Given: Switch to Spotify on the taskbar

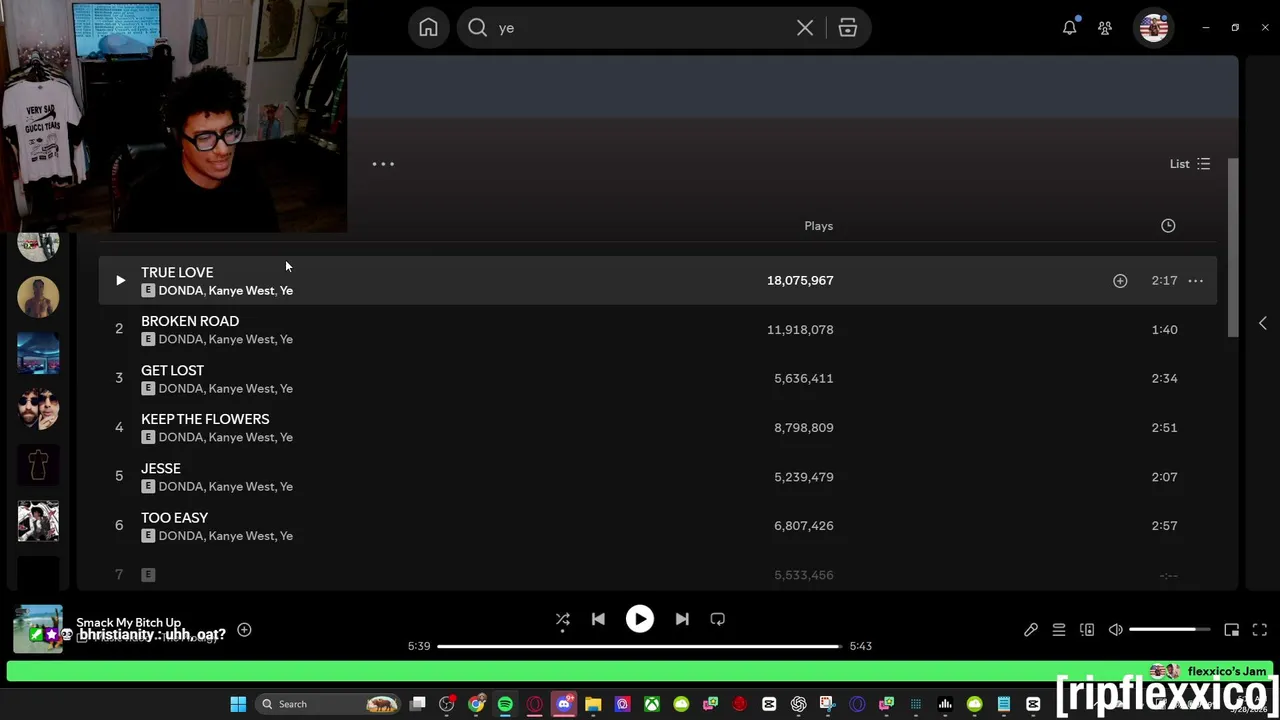Looking at the screenshot, I should [x=505, y=704].
